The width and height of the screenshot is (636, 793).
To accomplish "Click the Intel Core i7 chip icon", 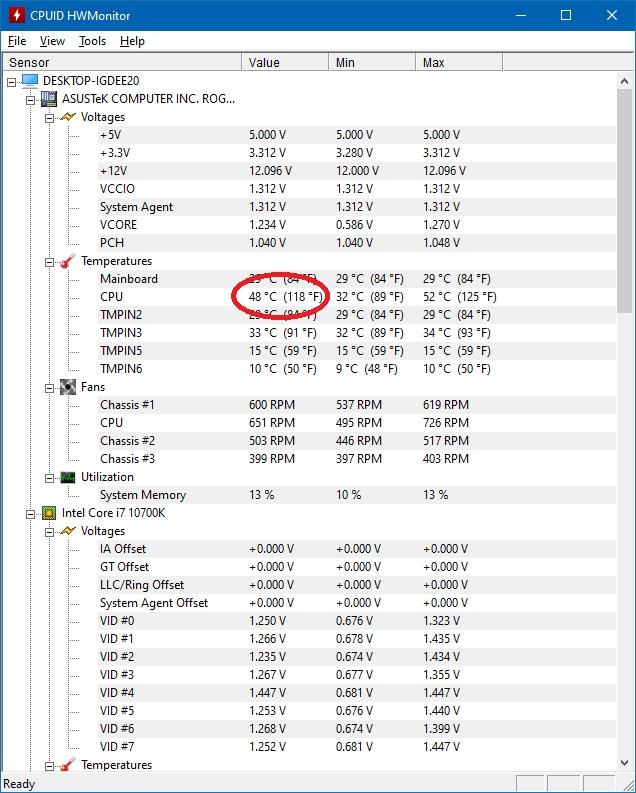I will (x=49, y=513).
